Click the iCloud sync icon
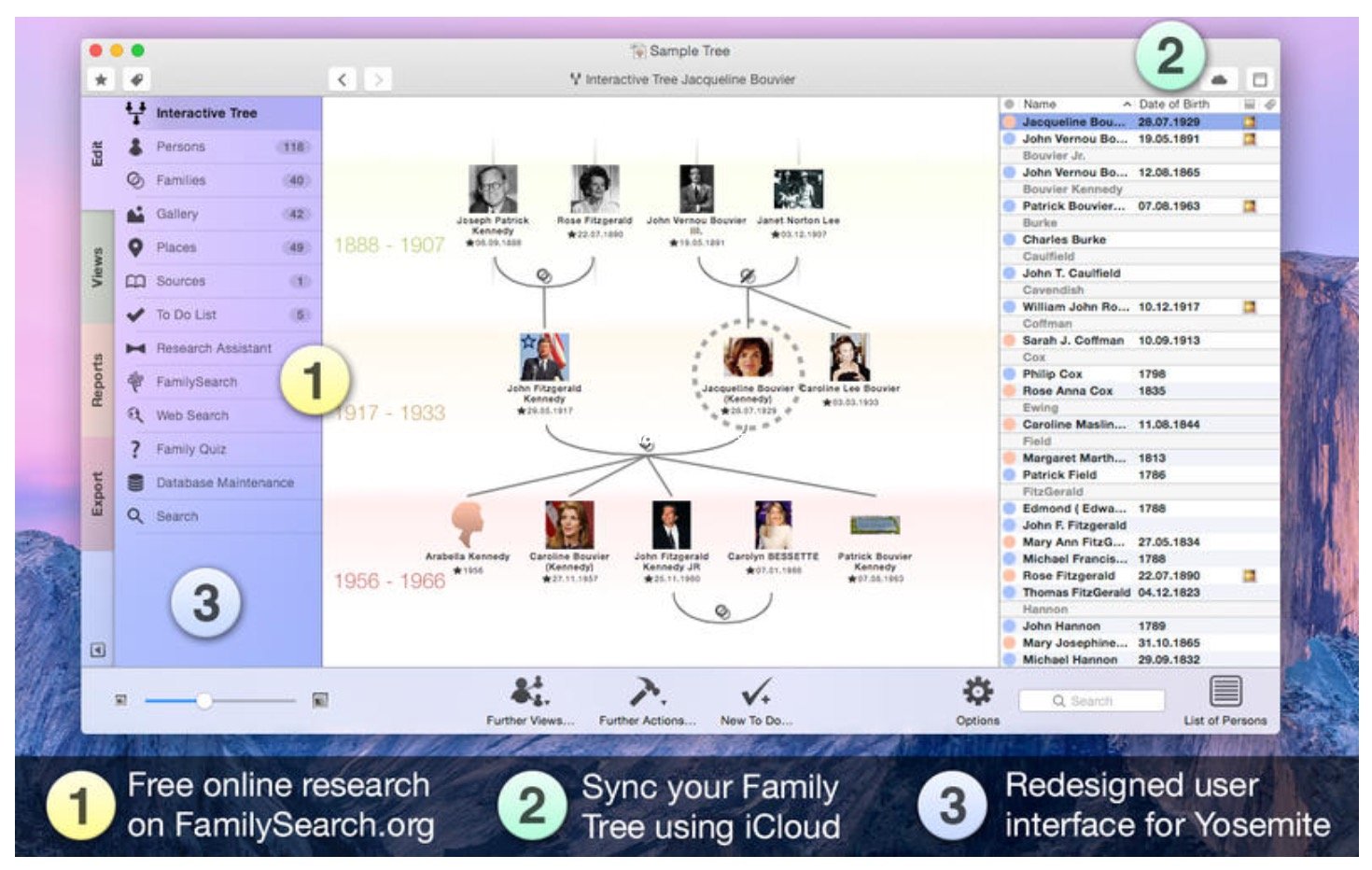Viewport: 1372px width, 870px height. pos(1219,79)
